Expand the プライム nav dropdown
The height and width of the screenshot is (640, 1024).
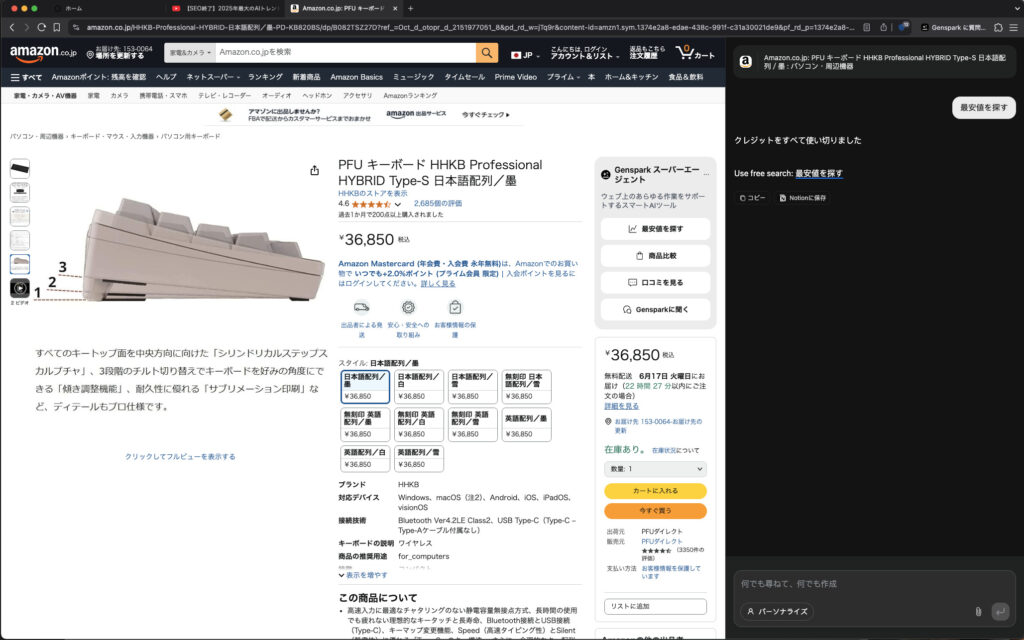[563, 77]
